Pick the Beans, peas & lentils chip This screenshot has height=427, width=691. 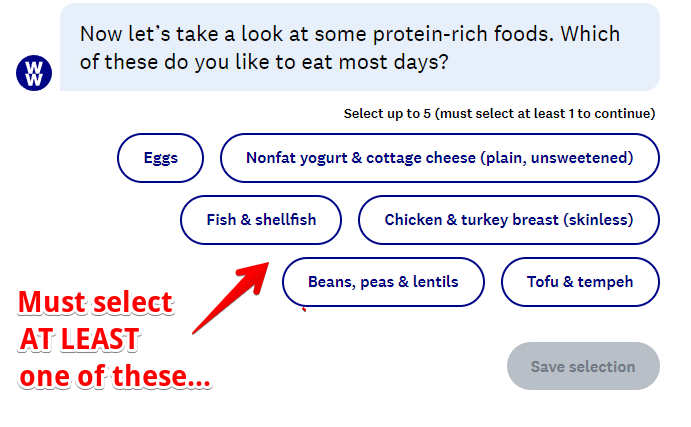[383, 282]
